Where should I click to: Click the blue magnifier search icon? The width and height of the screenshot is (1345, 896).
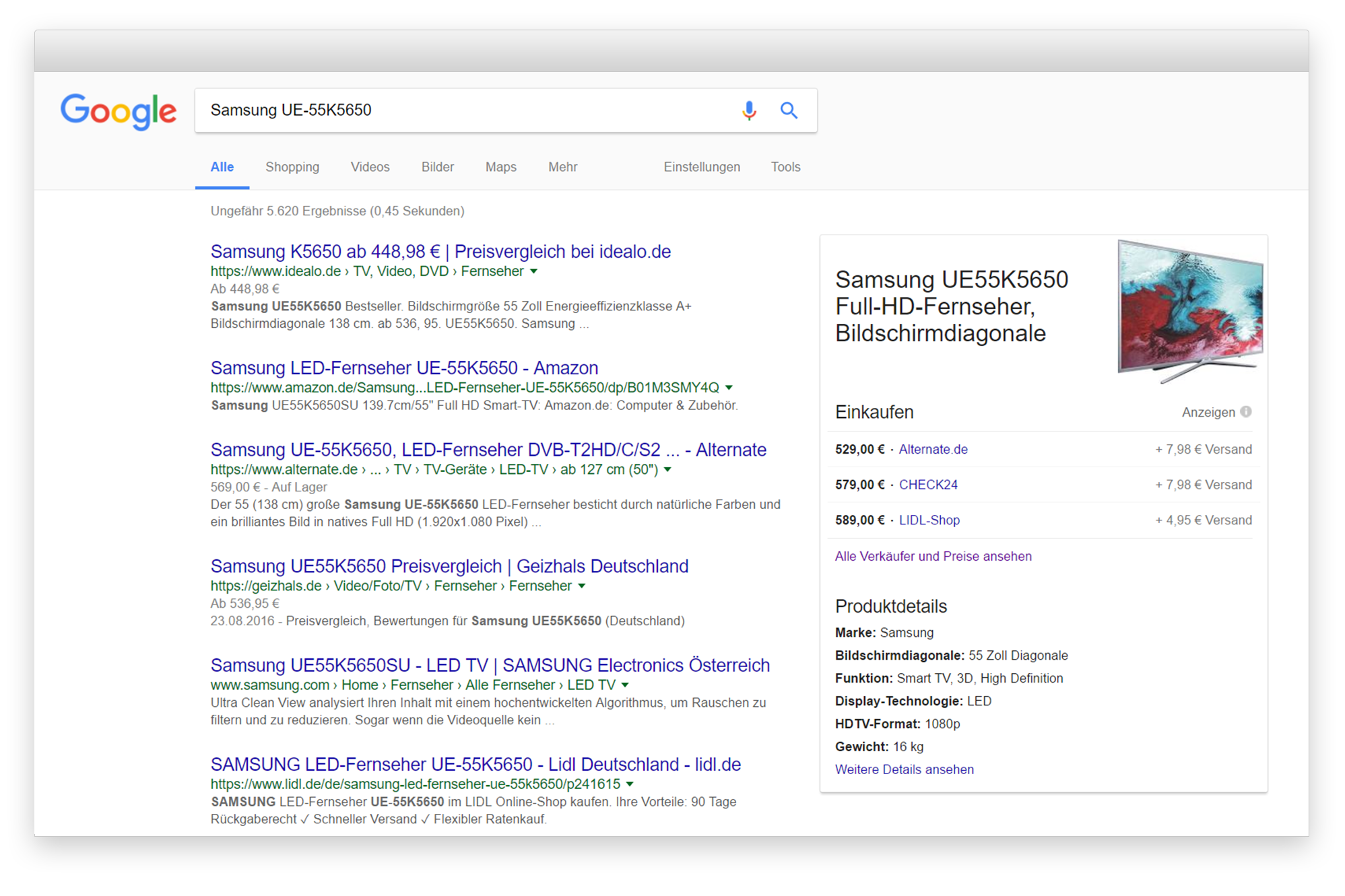(789, 110)
